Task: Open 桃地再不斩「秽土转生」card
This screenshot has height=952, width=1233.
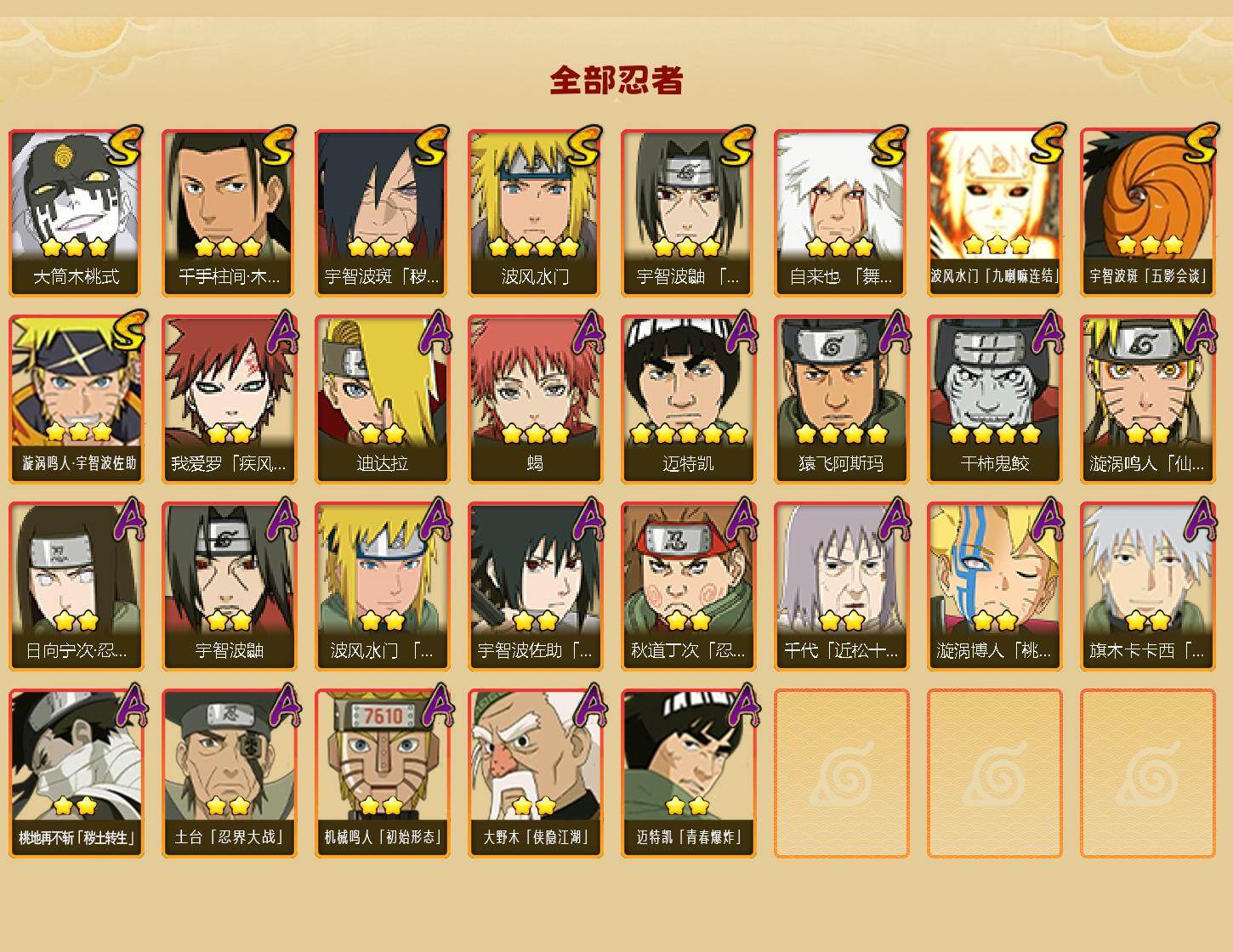Action: point(76,773)
